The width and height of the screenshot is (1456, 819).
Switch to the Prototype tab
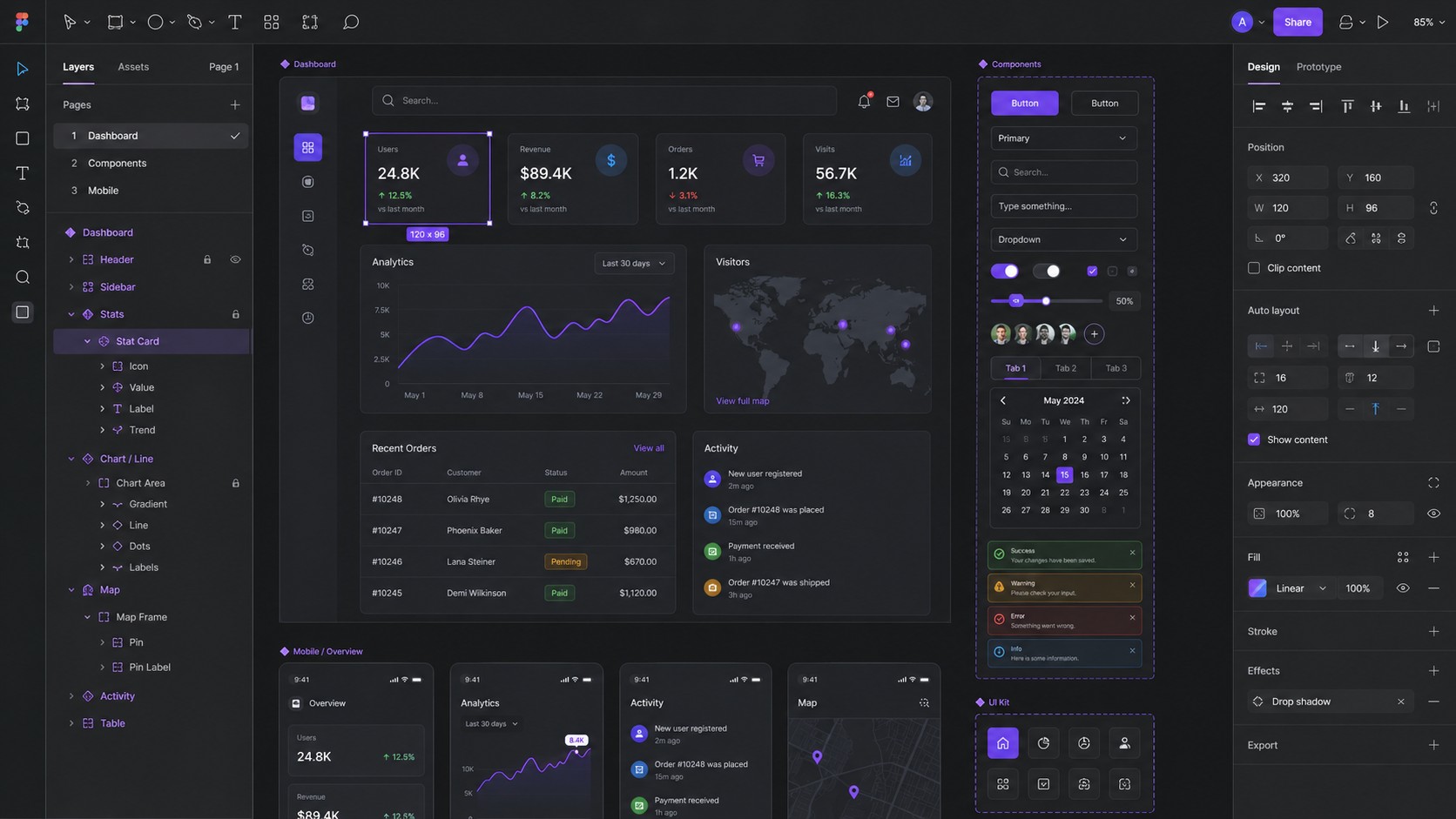pos(1318,67)
